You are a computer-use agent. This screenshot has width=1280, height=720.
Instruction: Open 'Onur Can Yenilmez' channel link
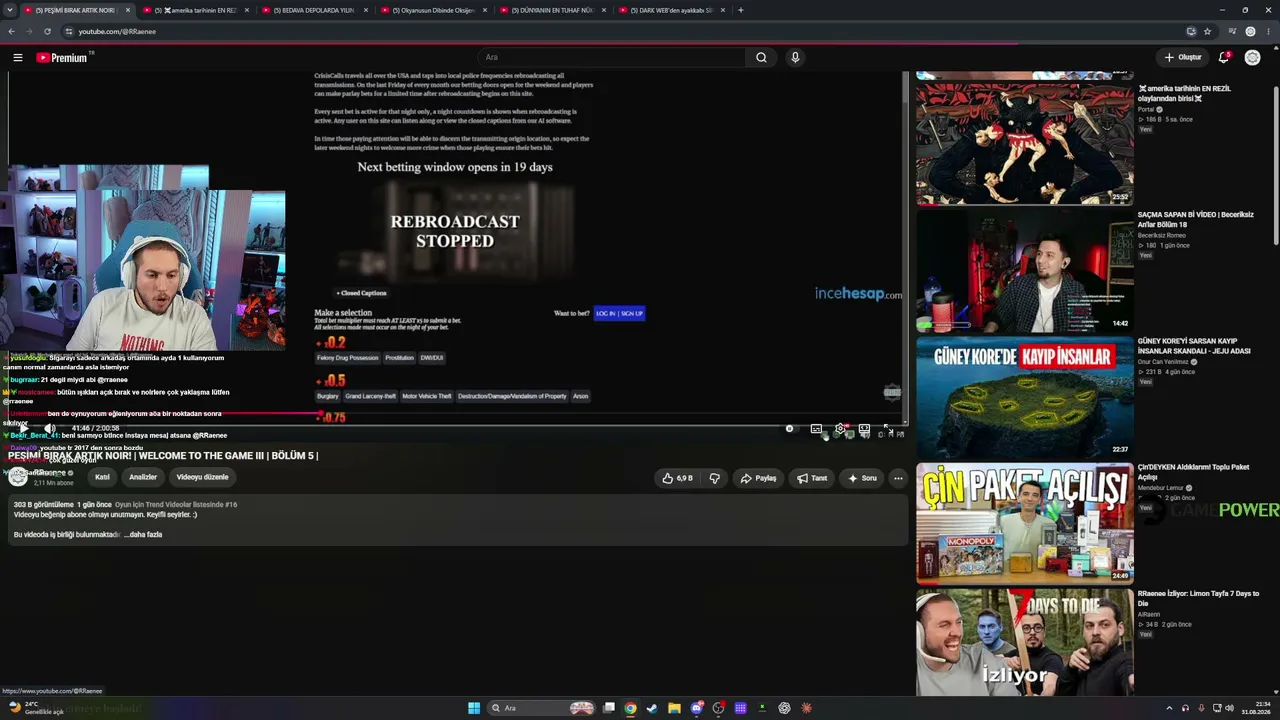point(1163,362)
